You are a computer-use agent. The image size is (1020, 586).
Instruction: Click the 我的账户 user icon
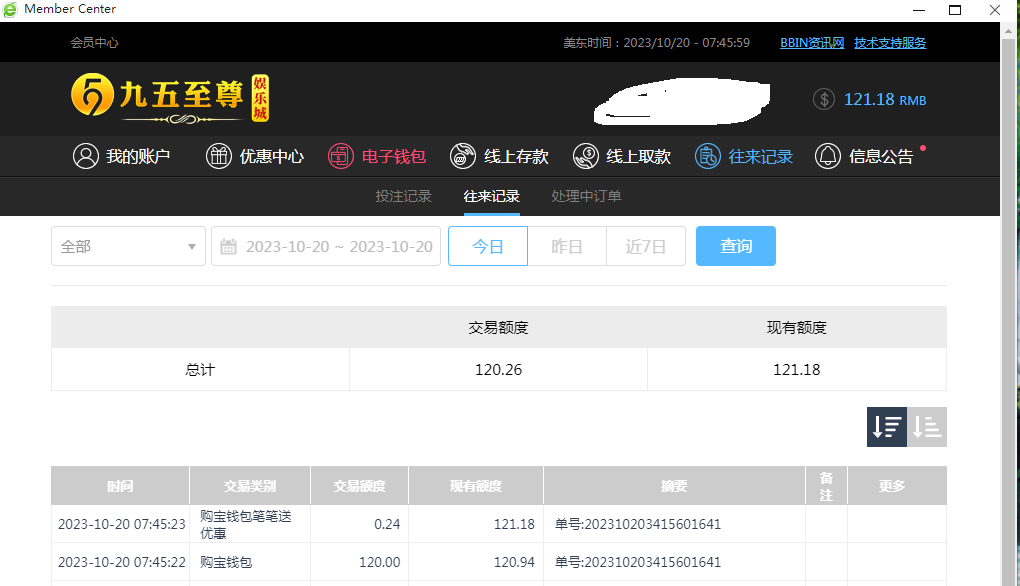pos(86,156)
